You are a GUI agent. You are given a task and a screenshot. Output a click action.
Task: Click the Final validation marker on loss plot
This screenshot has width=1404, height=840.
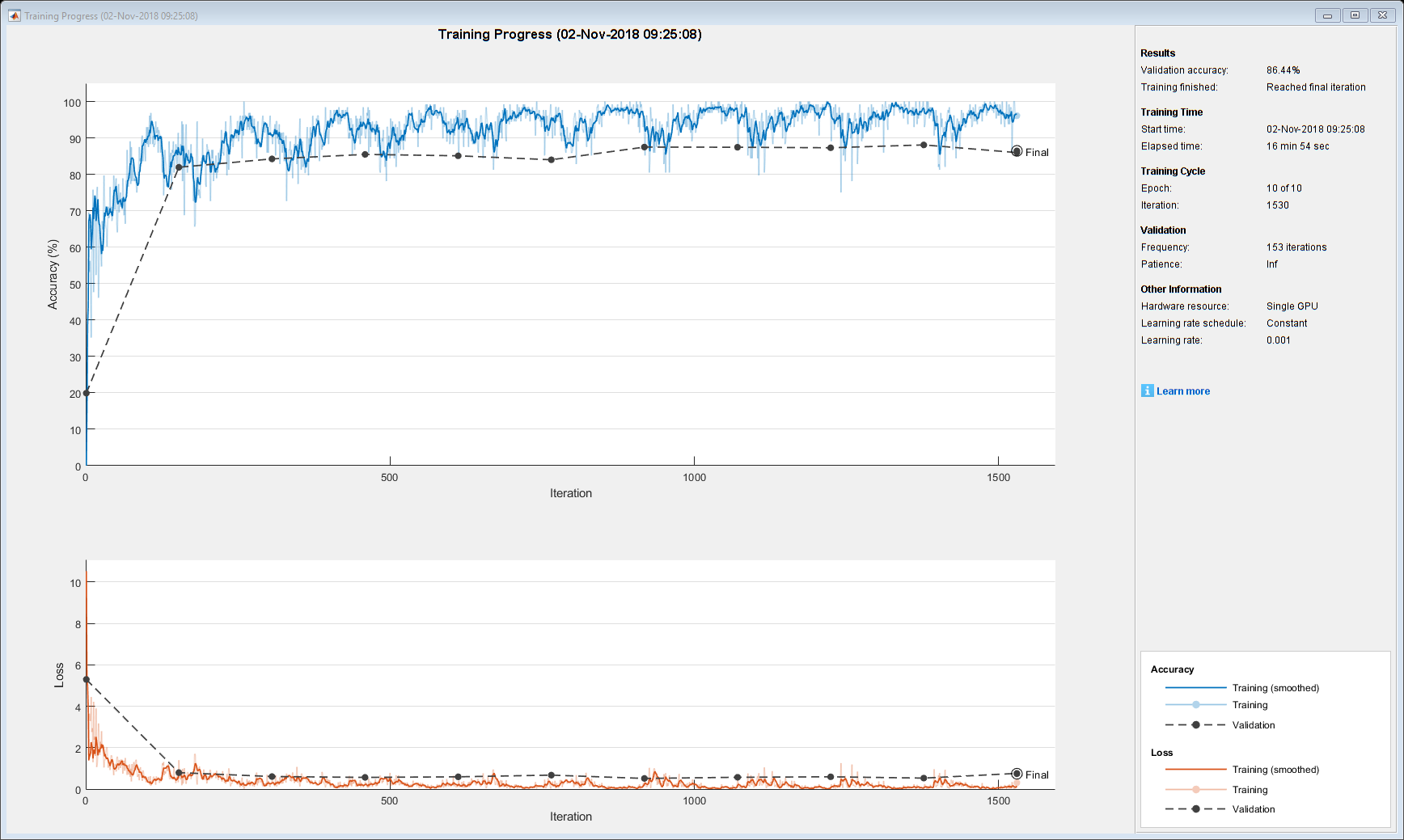click(x=1017, y=774)
